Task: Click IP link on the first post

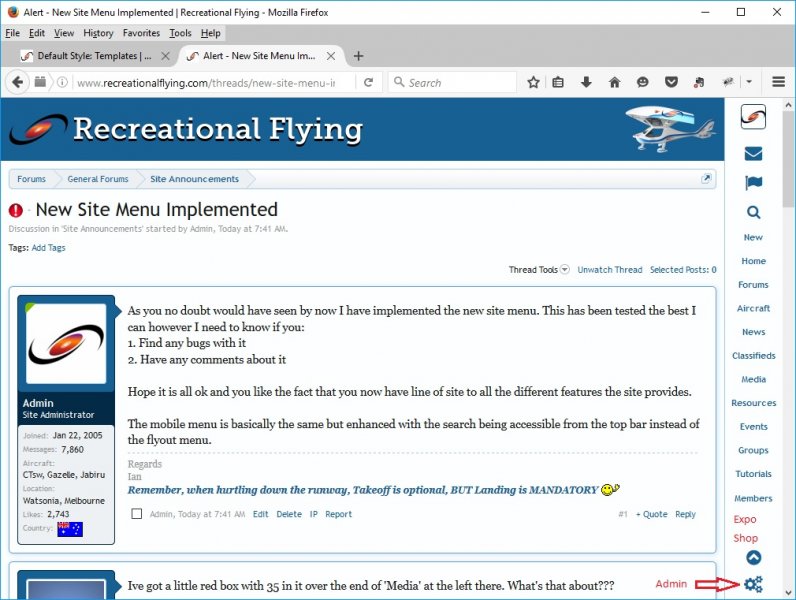Action: tap(314, 514)
